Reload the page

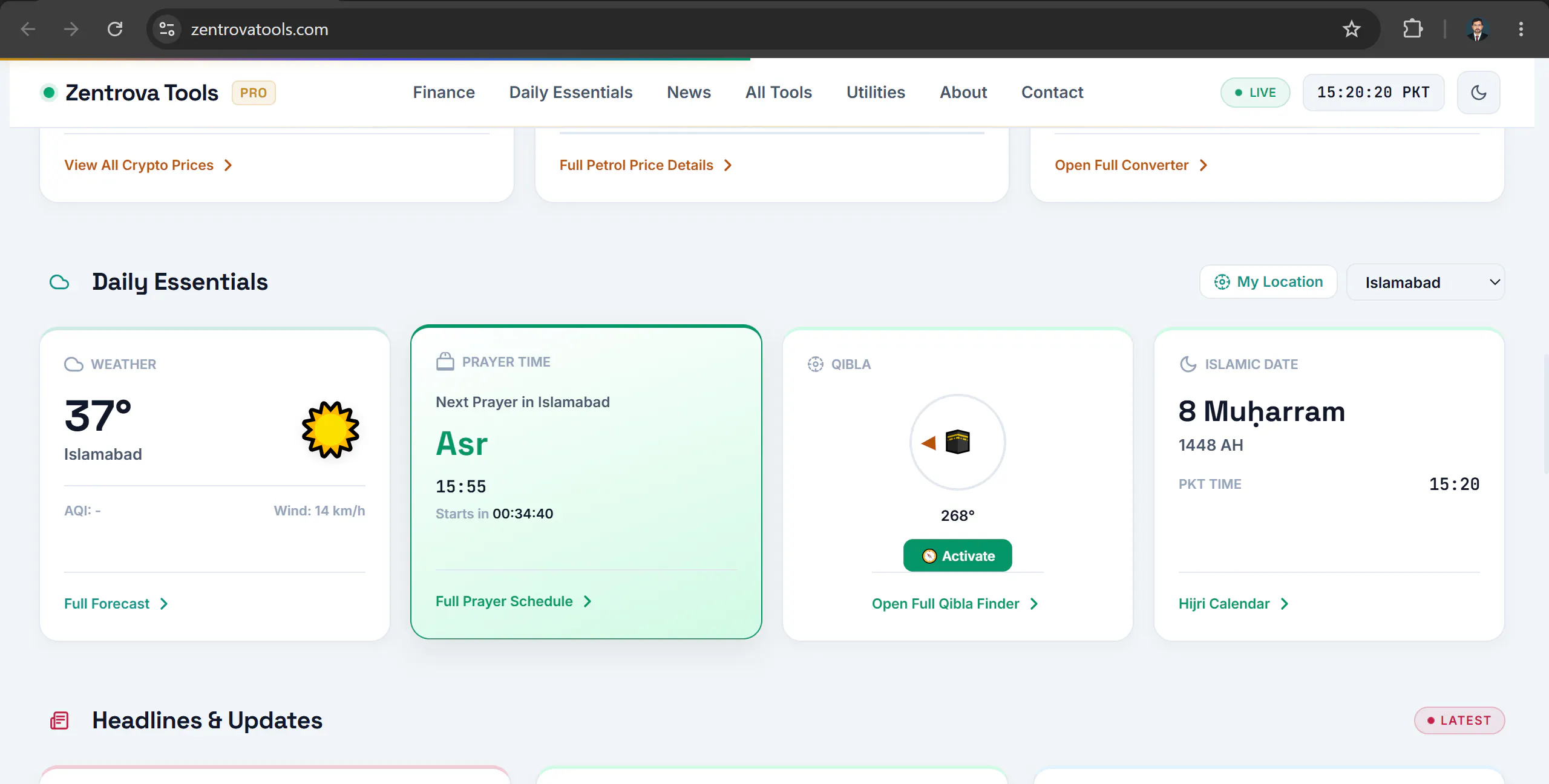115,29
